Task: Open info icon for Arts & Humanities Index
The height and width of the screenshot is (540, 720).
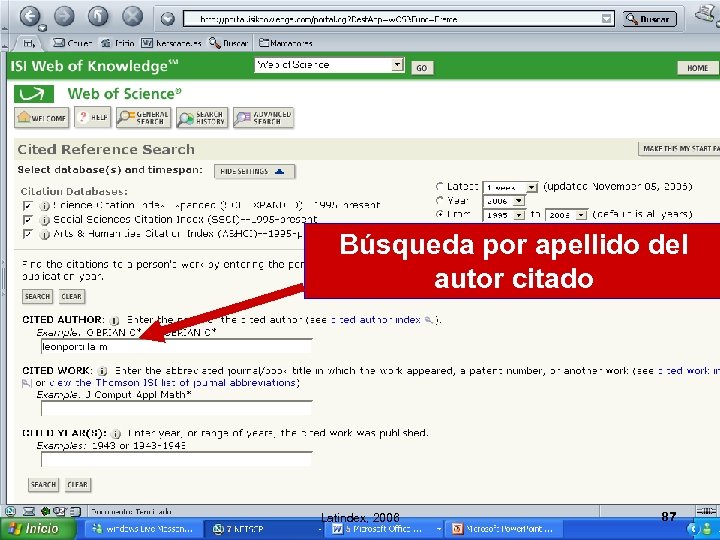Action: (45, 235)
